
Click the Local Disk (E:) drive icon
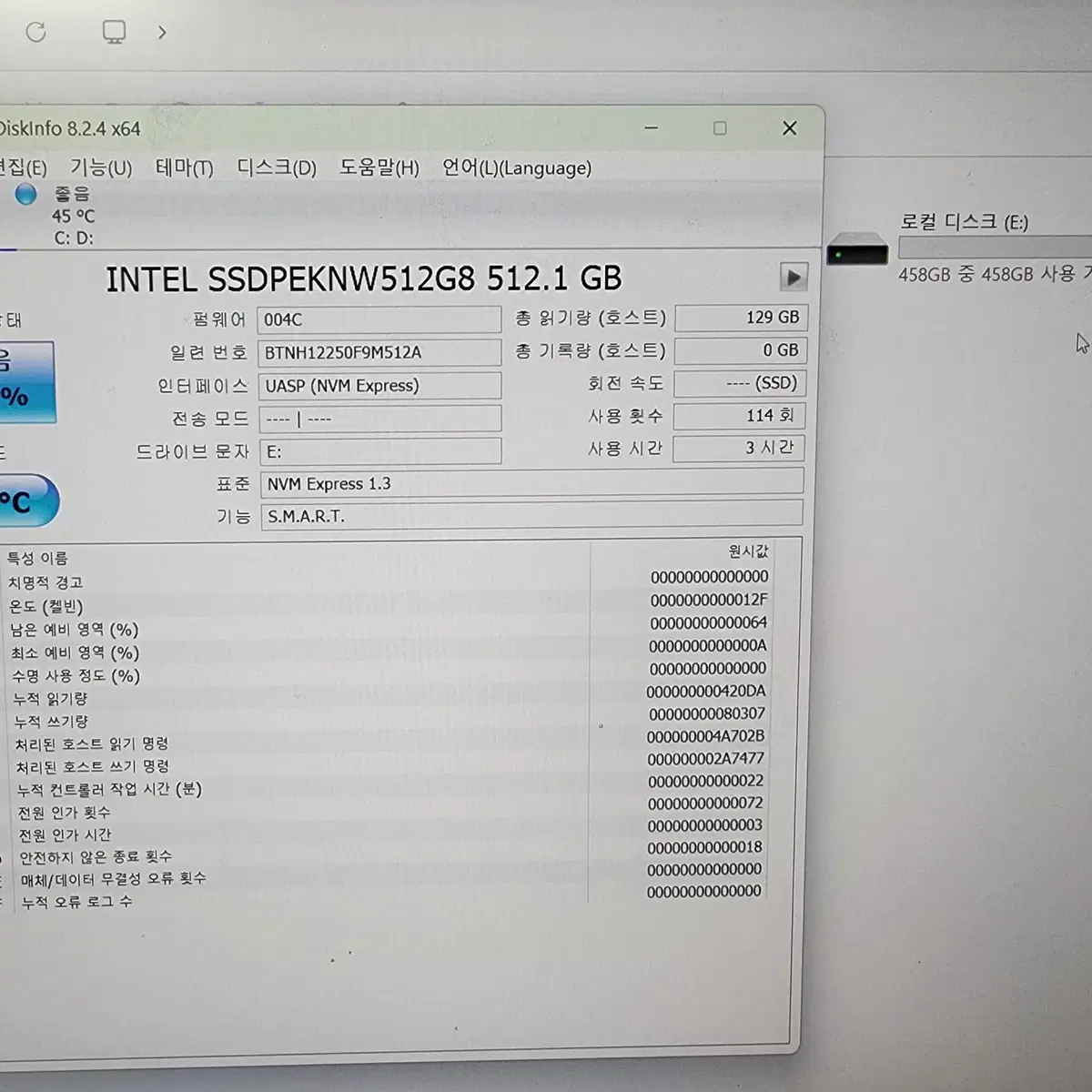click(x=857, y=248)
